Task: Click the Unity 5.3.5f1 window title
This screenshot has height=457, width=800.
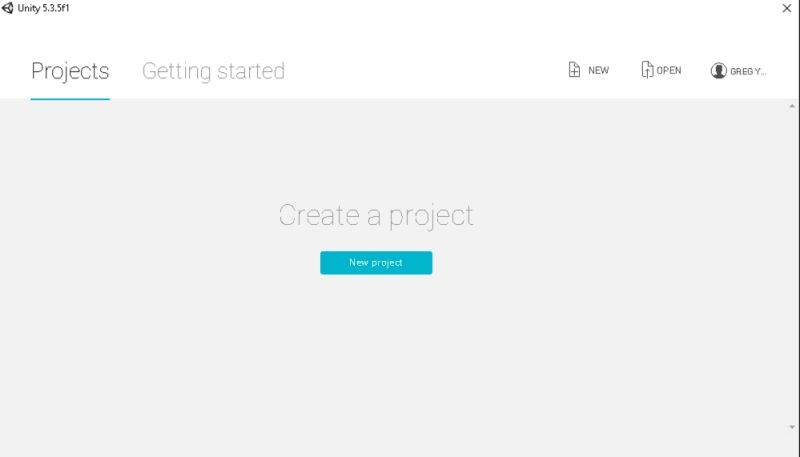Action: coord(43,8)
